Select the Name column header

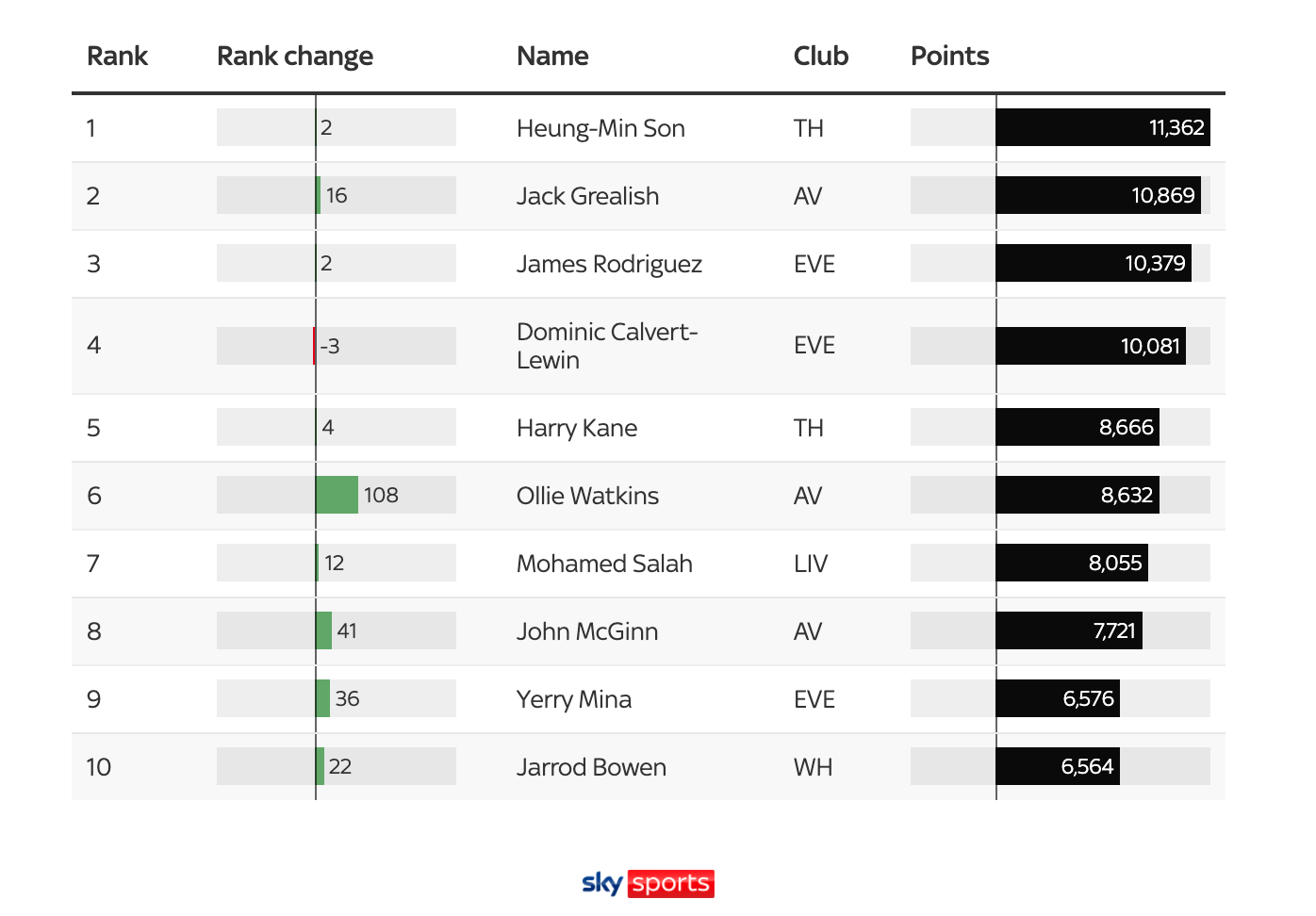(552, 57)
